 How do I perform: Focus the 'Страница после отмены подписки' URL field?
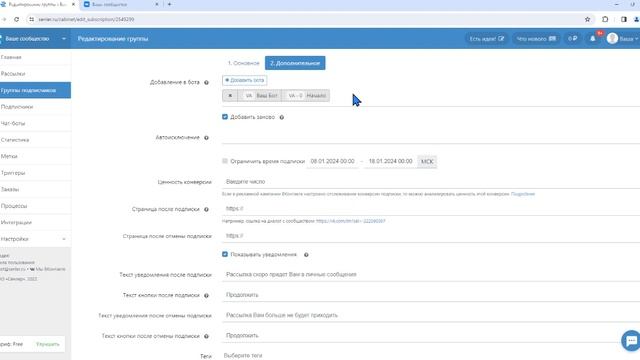pos(431,236)
